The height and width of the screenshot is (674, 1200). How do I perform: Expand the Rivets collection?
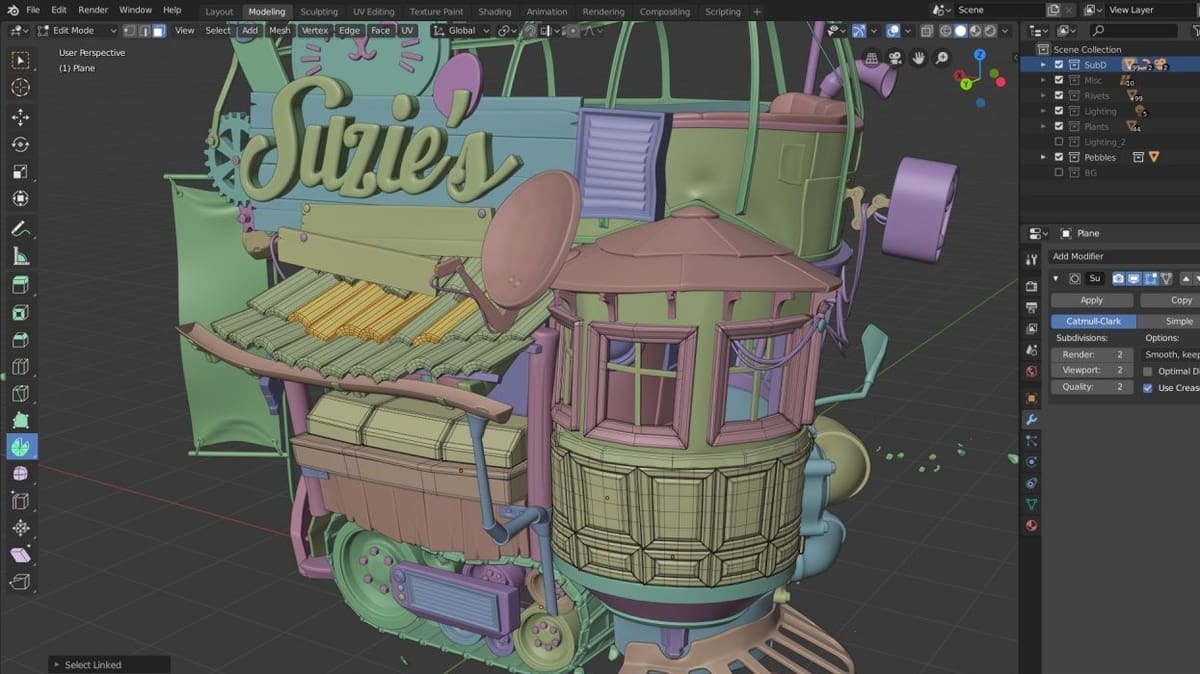tap(1044, 96)
